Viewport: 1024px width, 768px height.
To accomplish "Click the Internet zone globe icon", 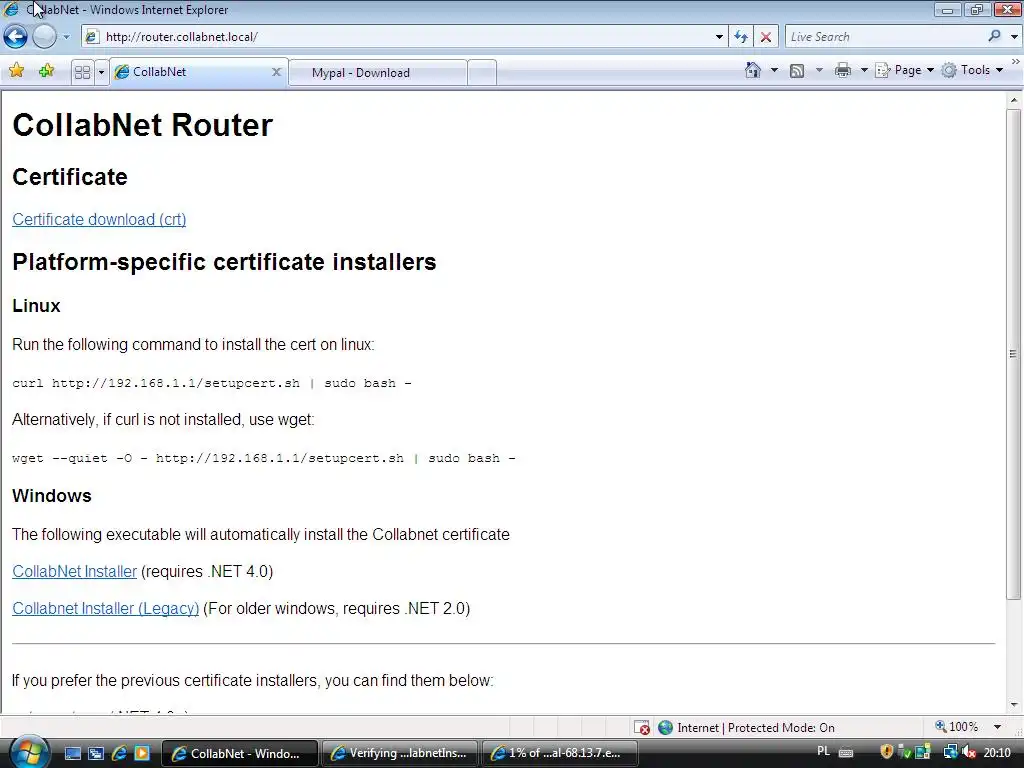I will 665,728.
